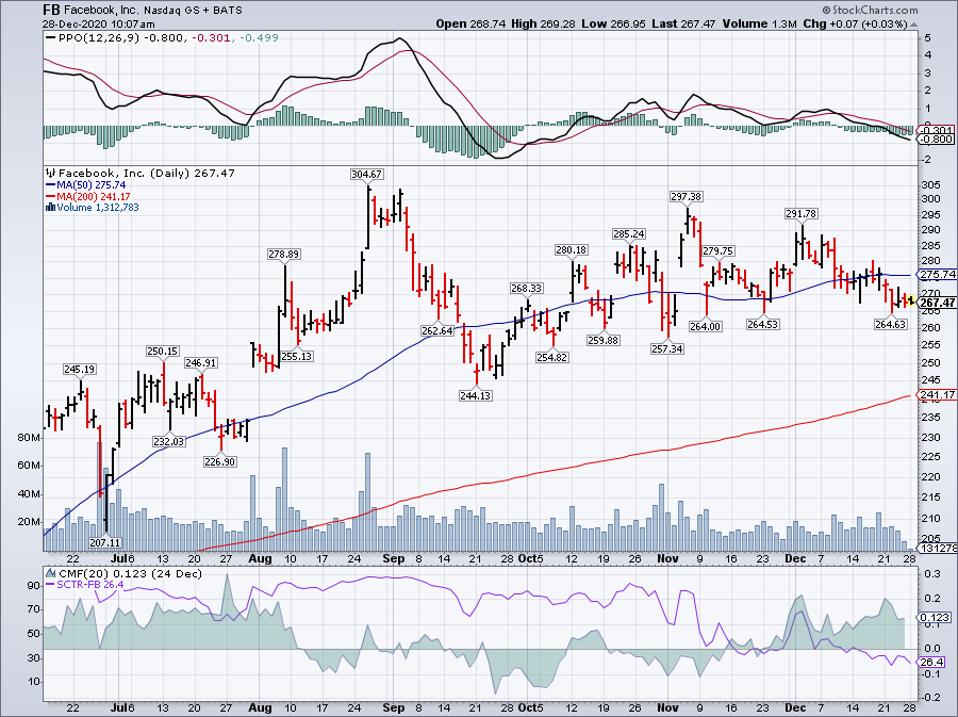Click the 297.38 November high label
The image size is (958, 717).
tap(686, 197)
